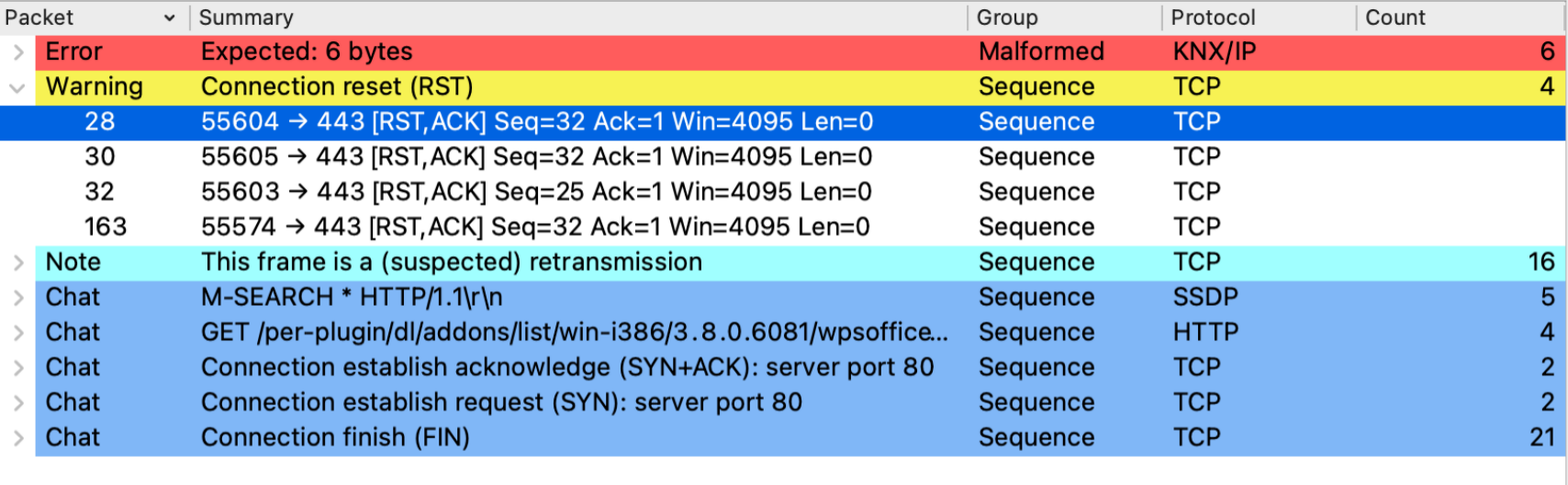Select packet 28 from port 55604
The height and width of the screenshot is (485, 1568).
tap(536, 122)
